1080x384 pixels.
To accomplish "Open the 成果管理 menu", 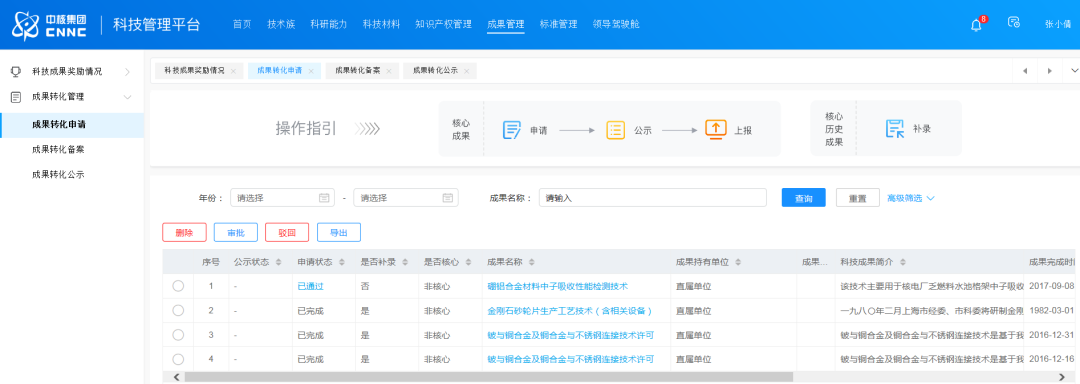I will [506, 24].
